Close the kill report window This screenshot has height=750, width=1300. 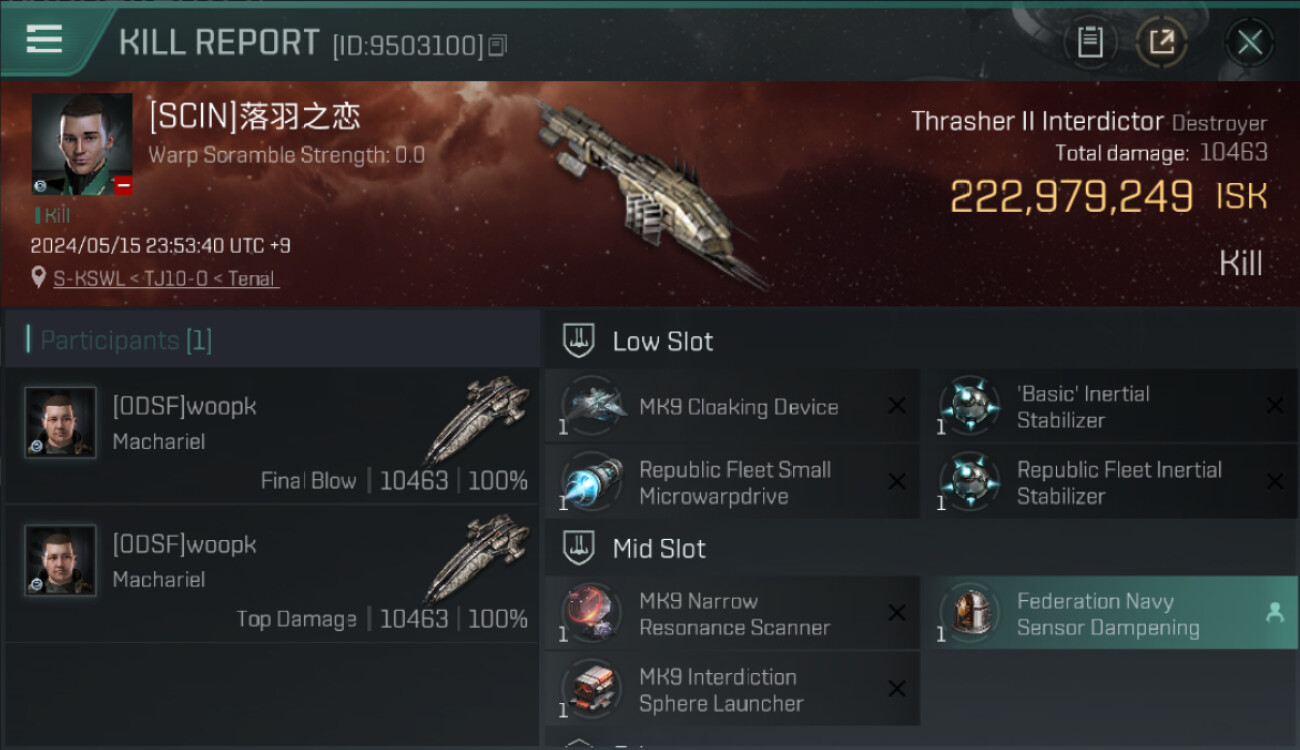click(1250, 42)
